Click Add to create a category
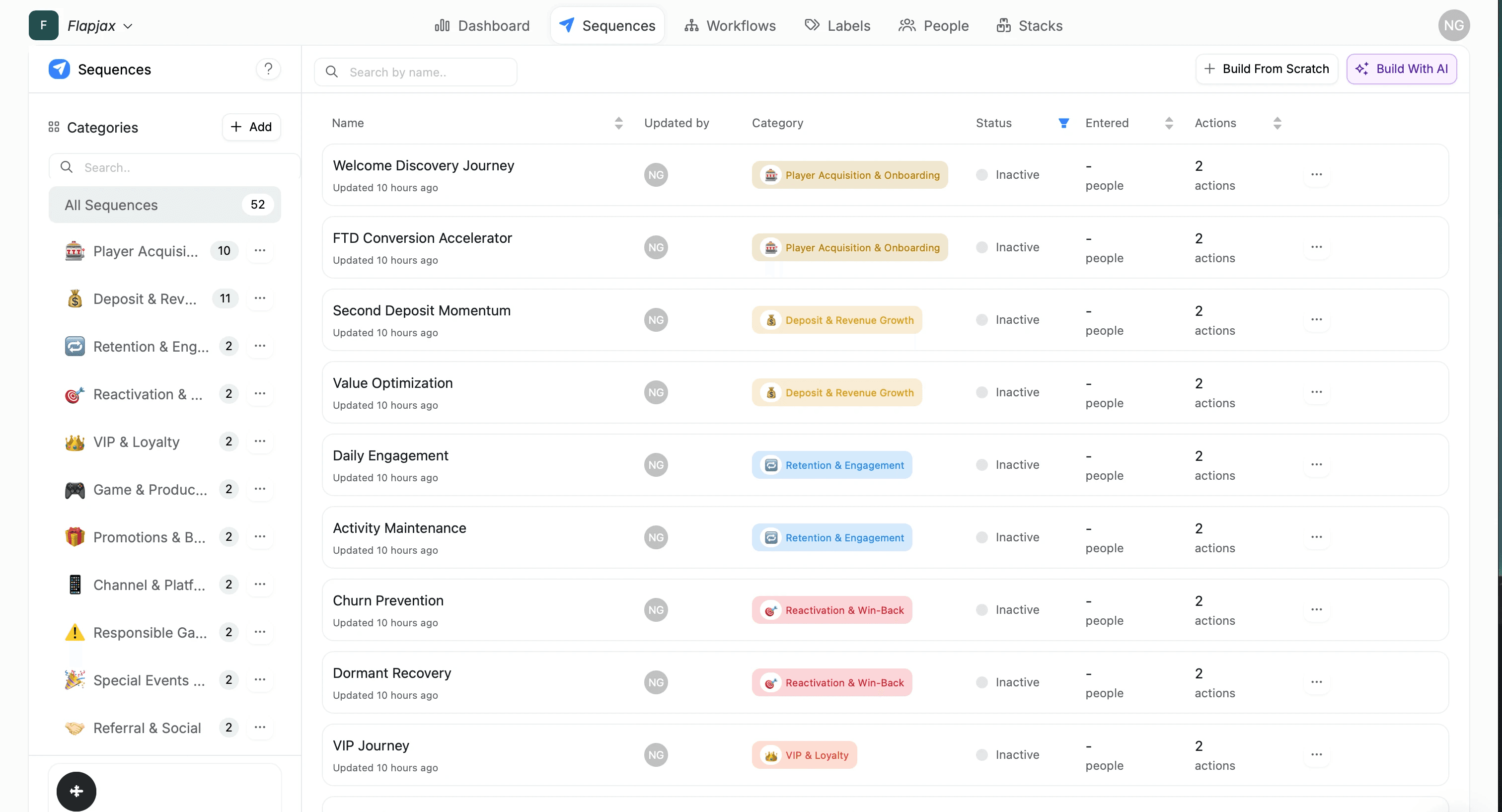This screenshot has width=1502, height=812. point(251,127)
